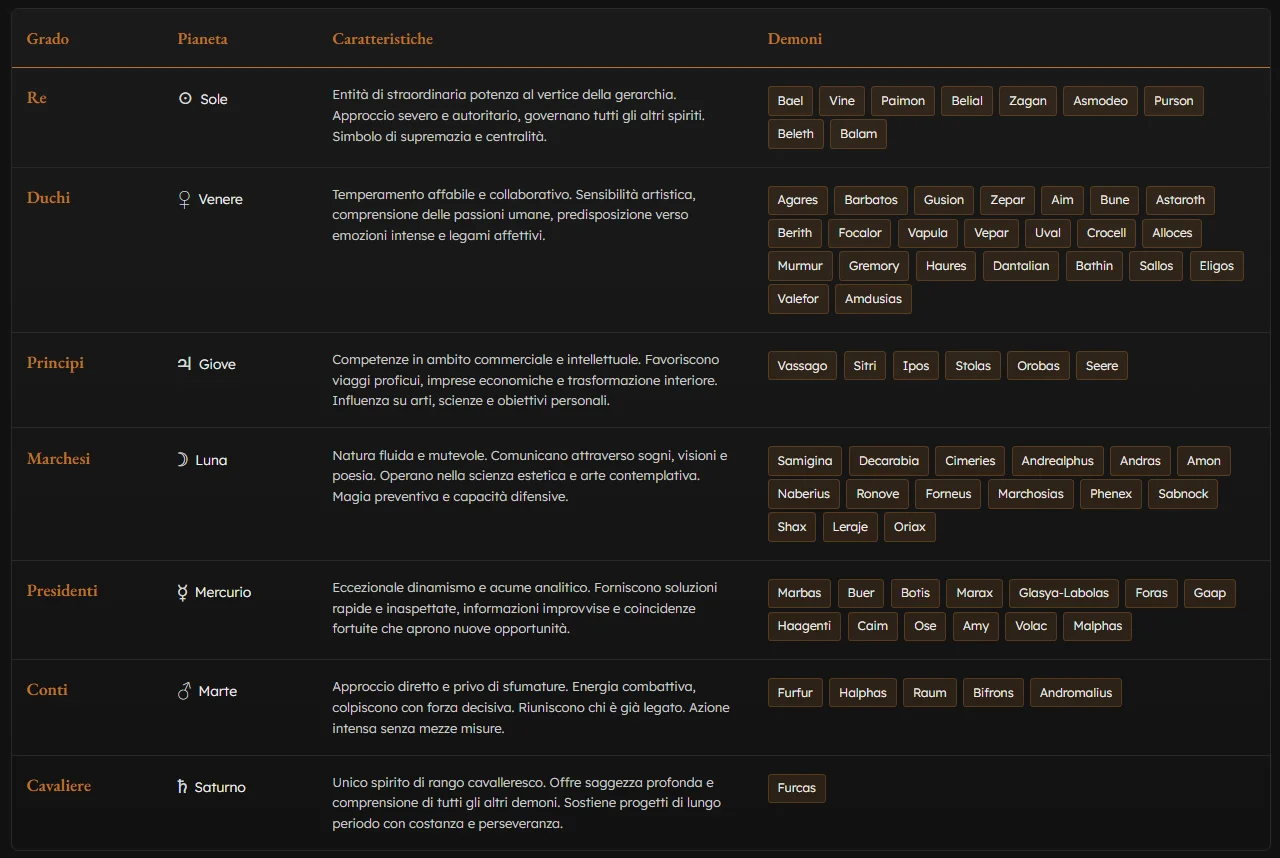Click the Saturno planet symbol
The image size is (1280, 858).
pos(182,787)
